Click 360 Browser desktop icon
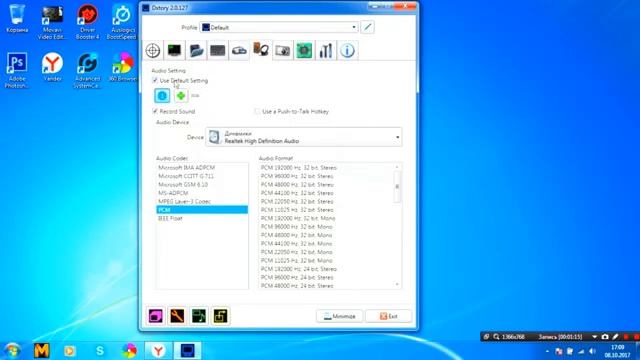This screenshot has height=360, width=640. pyautogui.click(x=122, y=67)
